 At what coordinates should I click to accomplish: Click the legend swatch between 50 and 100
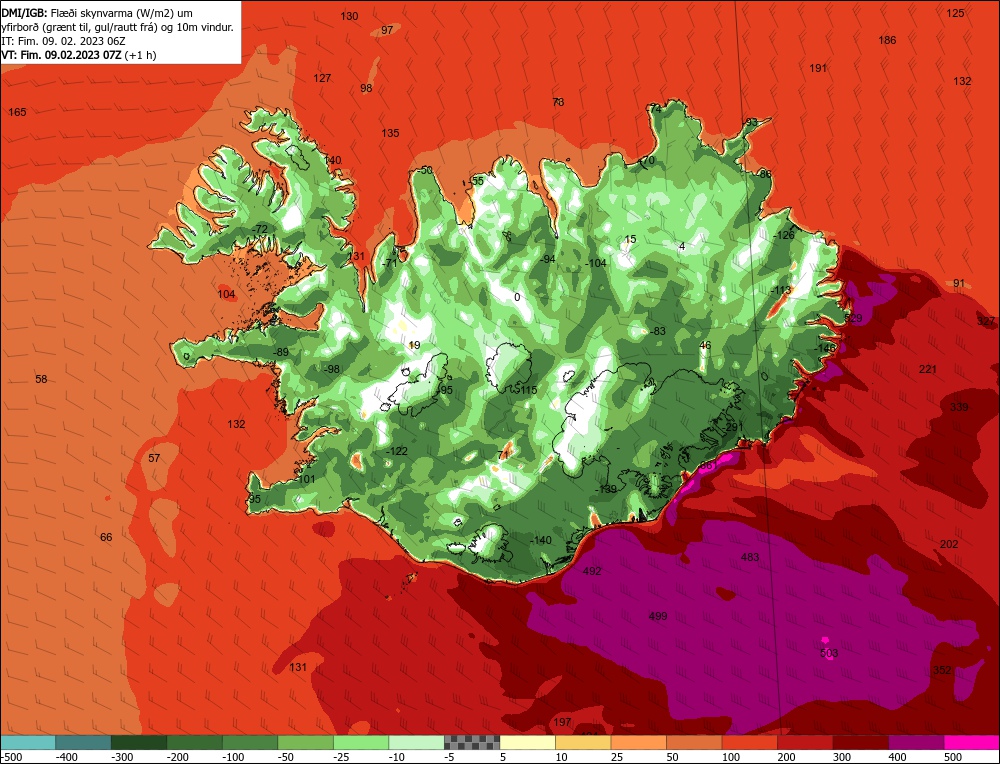[x=694, y=742]
